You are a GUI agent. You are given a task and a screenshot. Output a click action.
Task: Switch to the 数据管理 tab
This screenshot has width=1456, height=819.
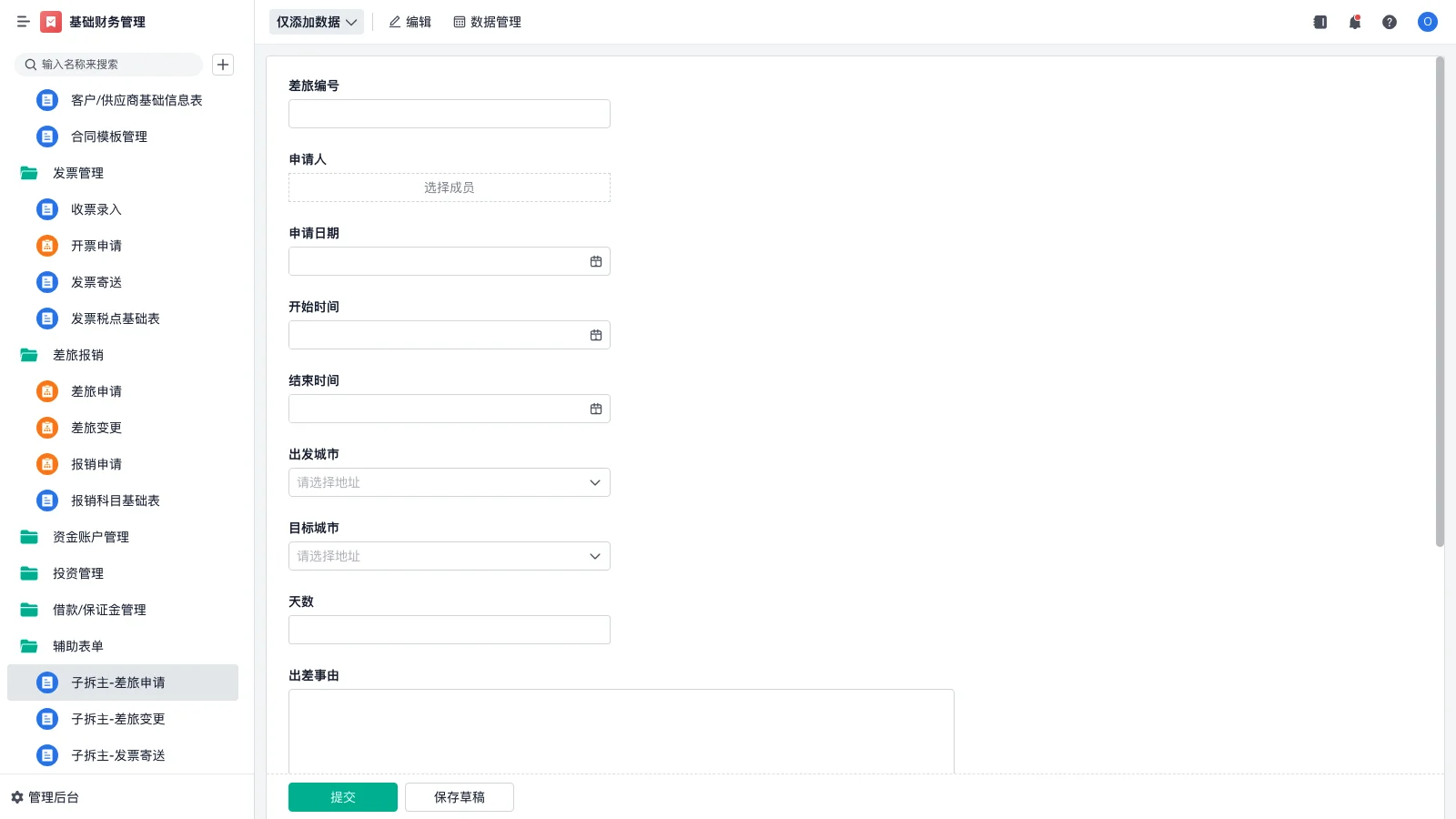coord(487,22)
